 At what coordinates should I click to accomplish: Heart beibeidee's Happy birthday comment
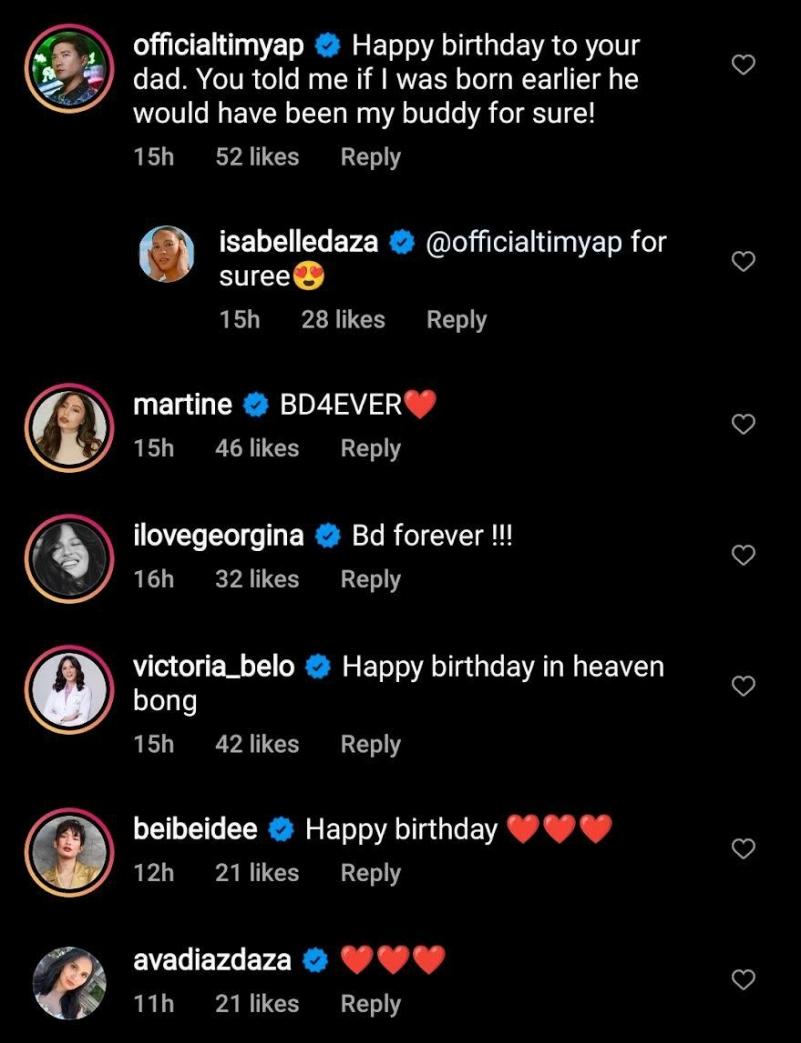click(x=743, y=849)
